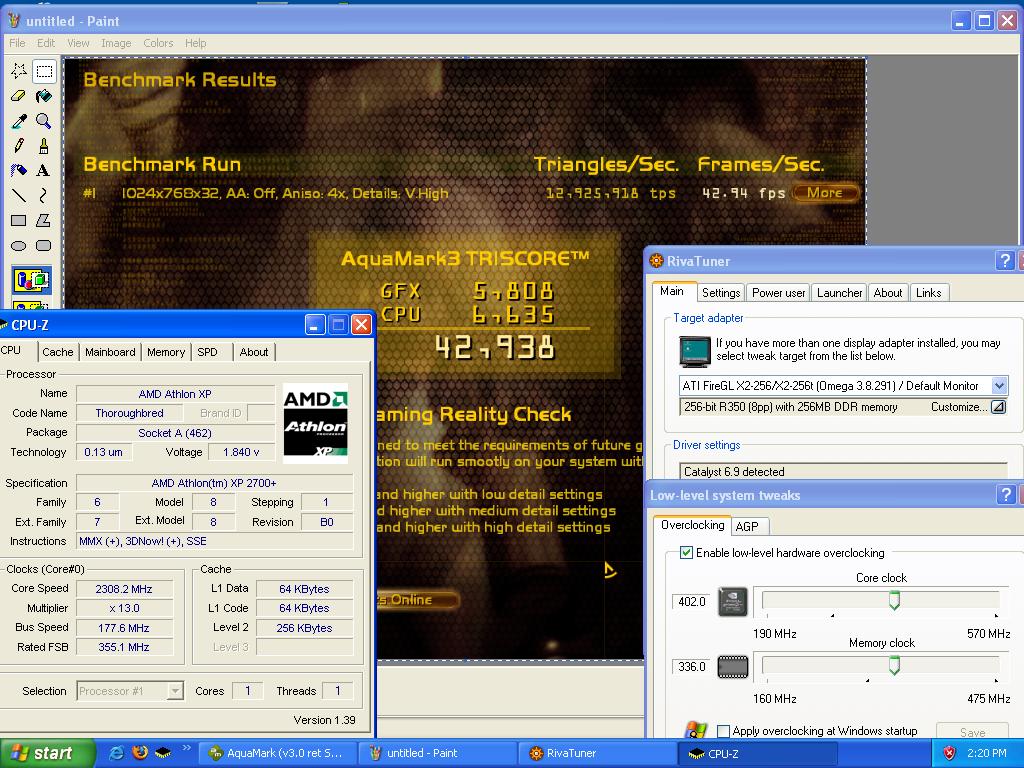Image resolution: width=1024 pixels, height=768 pixels.
Task: Select the Ellipse tool in Paint
Action: pyautogui.click(x=19, y=246)
